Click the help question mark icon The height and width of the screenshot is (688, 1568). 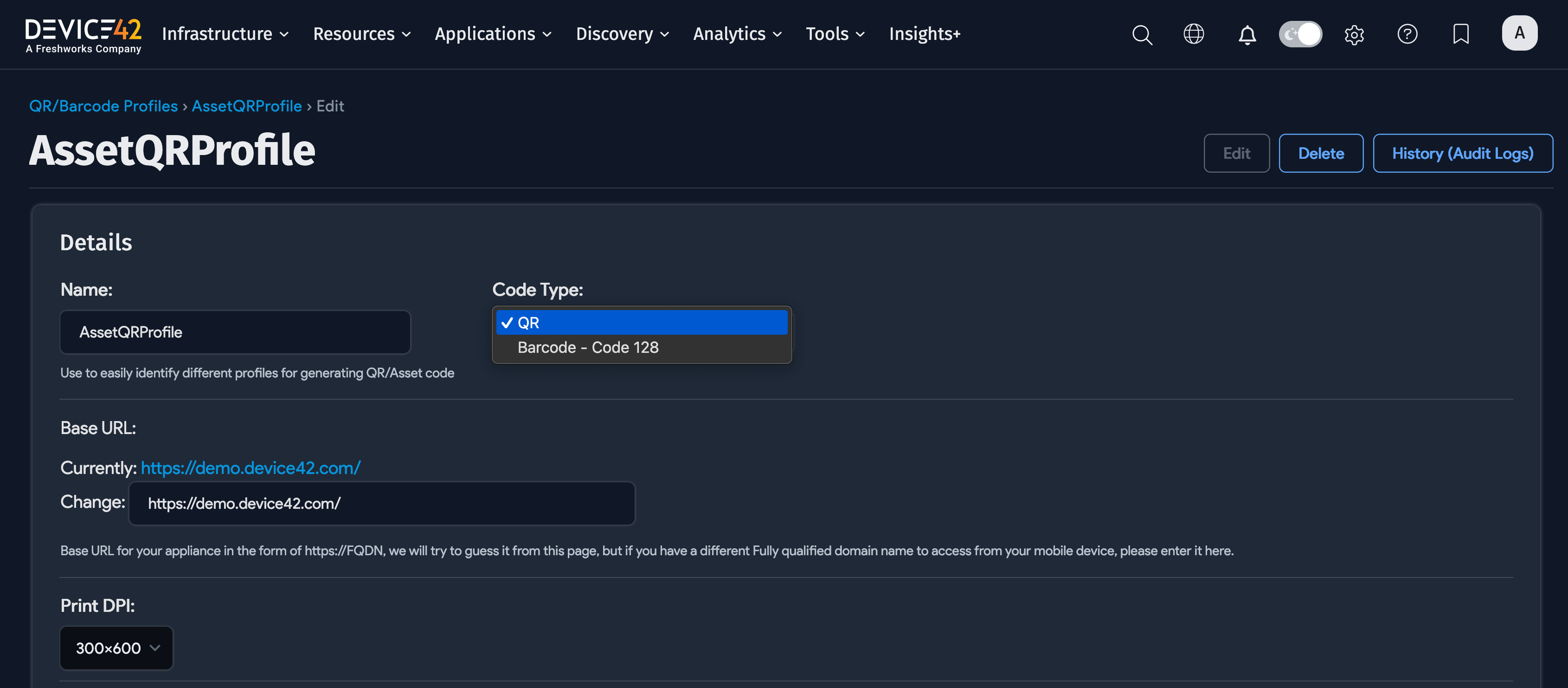coord(1407,34)
